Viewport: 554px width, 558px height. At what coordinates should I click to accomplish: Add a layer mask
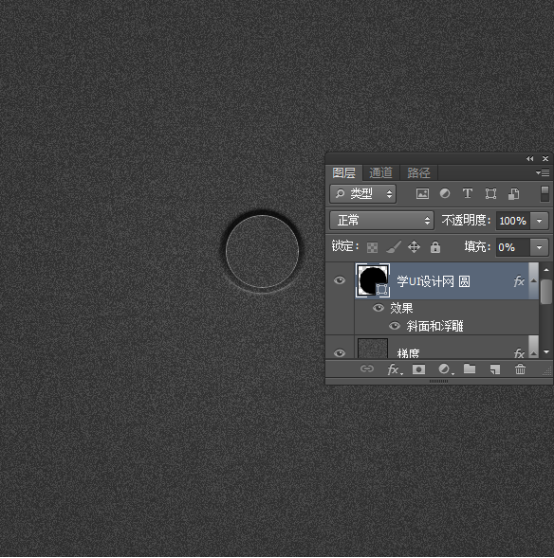tap(418, 369)
